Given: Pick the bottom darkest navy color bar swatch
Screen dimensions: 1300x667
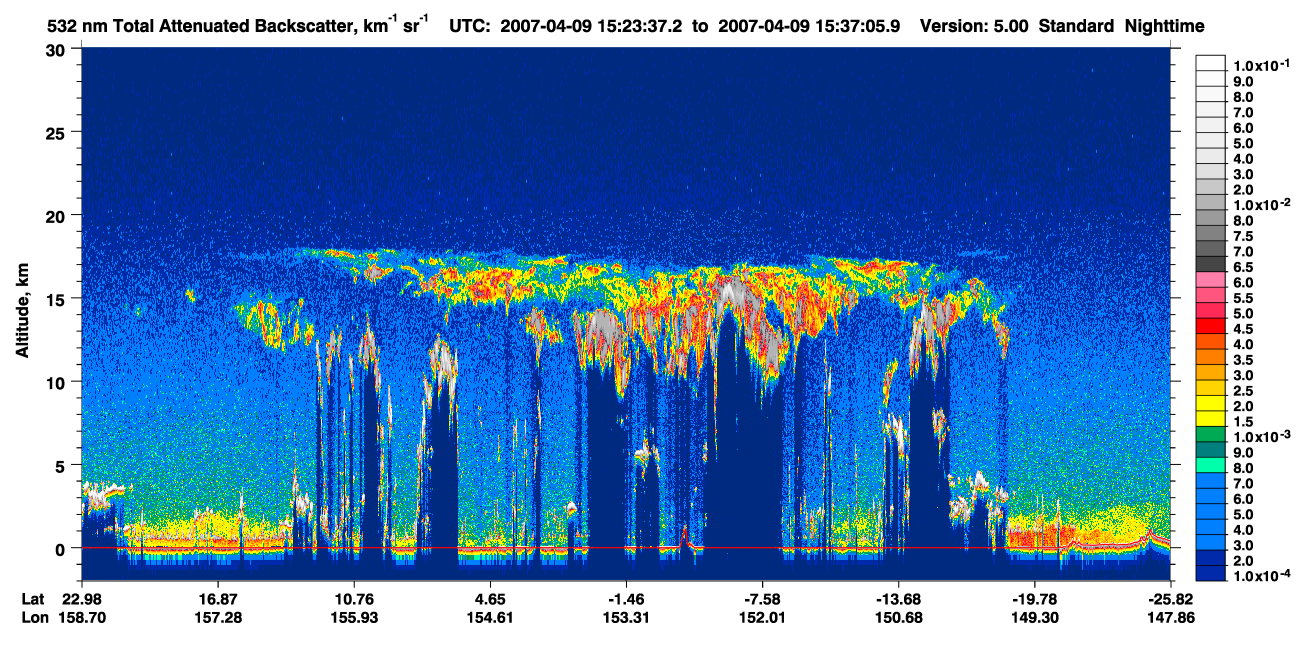Looking at the screenshot, I should tap(1210, 574).
